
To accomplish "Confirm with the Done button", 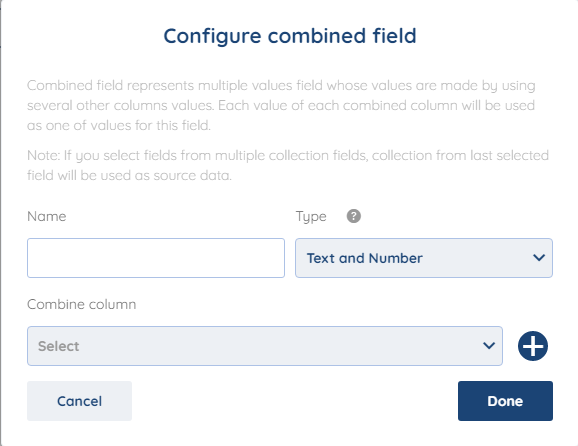I will 505,401.
